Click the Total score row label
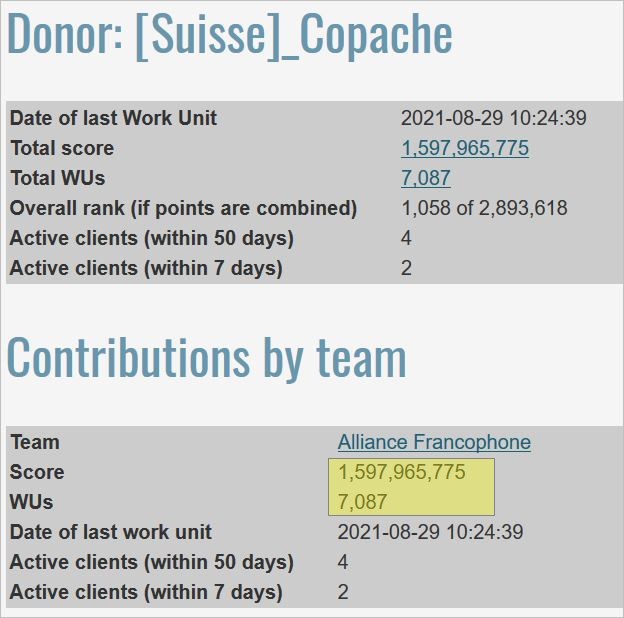 pos(62,148)
